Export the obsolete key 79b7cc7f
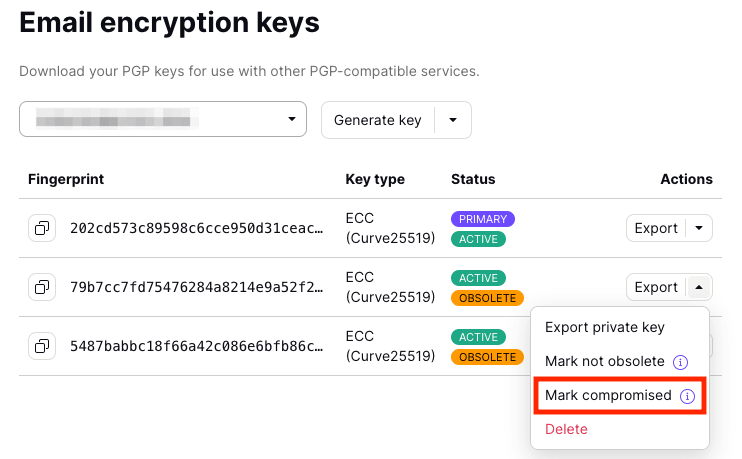The width and height of the screenshot is (742, 459). pos(656,287)
